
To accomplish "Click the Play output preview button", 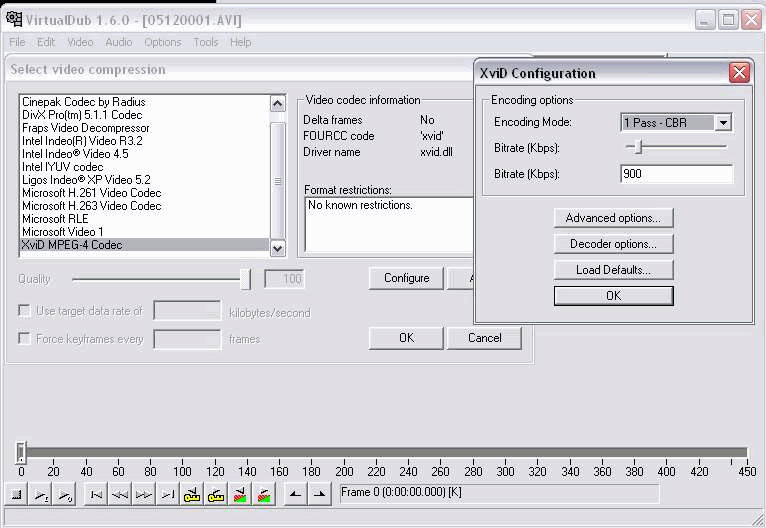I will tap(64, 495).
